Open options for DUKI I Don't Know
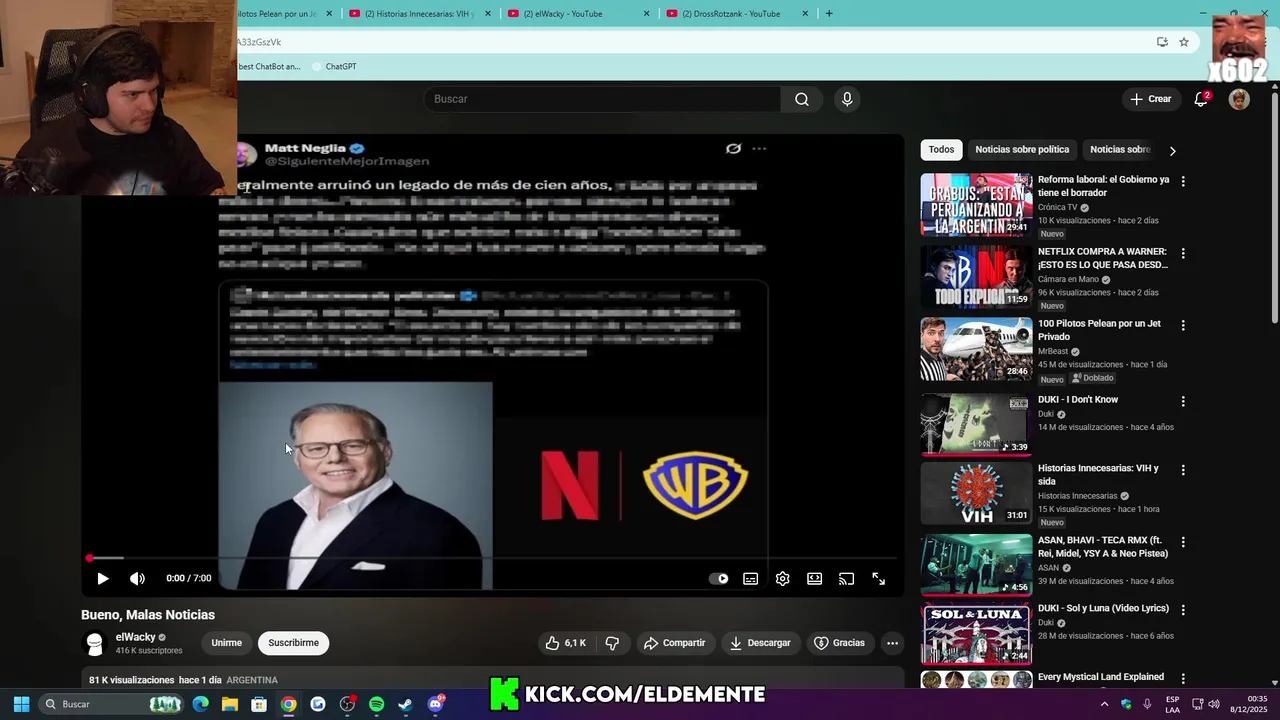 pyautogui.click(x=1183, y=401)
